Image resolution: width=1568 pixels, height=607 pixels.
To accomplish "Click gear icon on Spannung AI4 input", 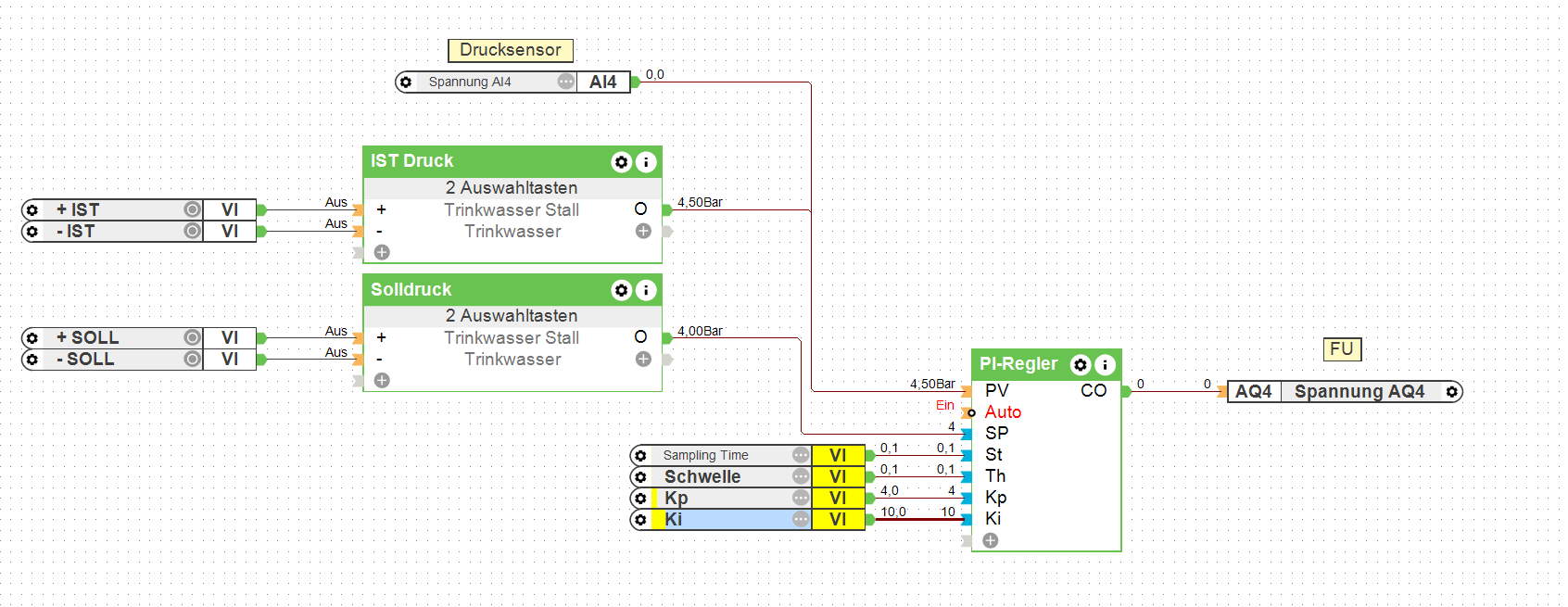I will click(406, 82).
